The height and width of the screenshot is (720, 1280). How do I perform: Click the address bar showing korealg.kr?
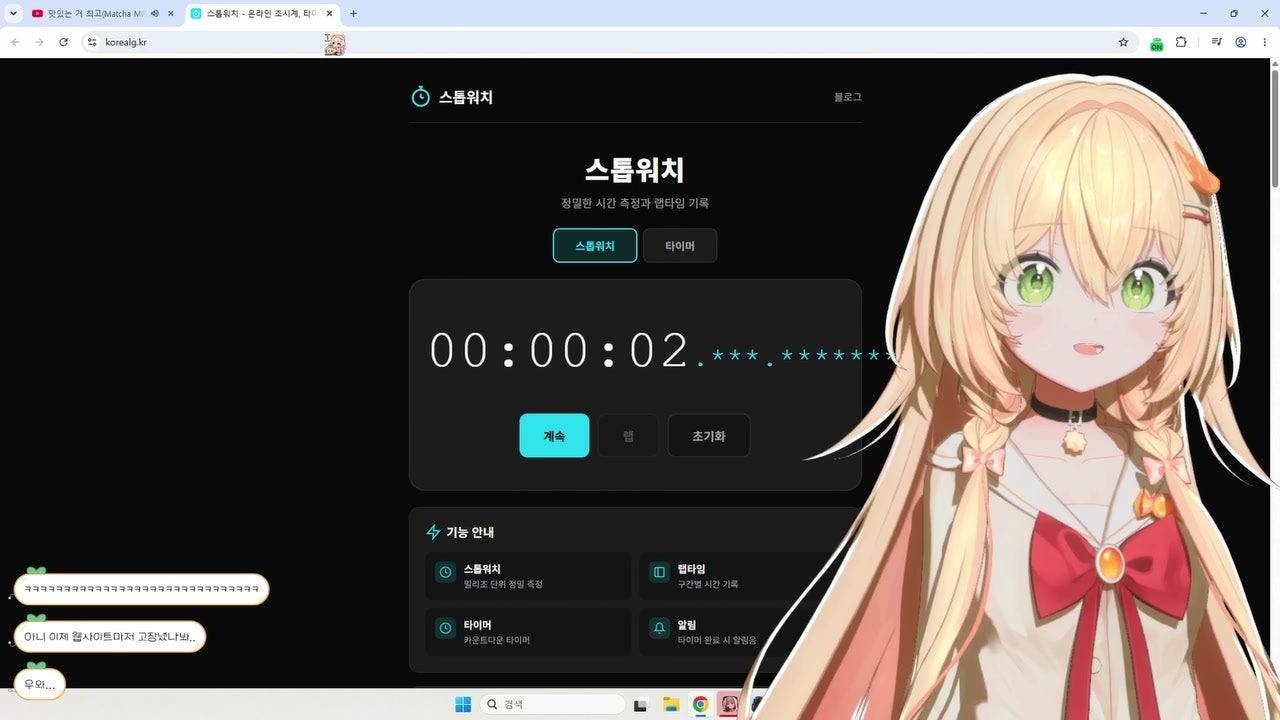tap(610, 42)
